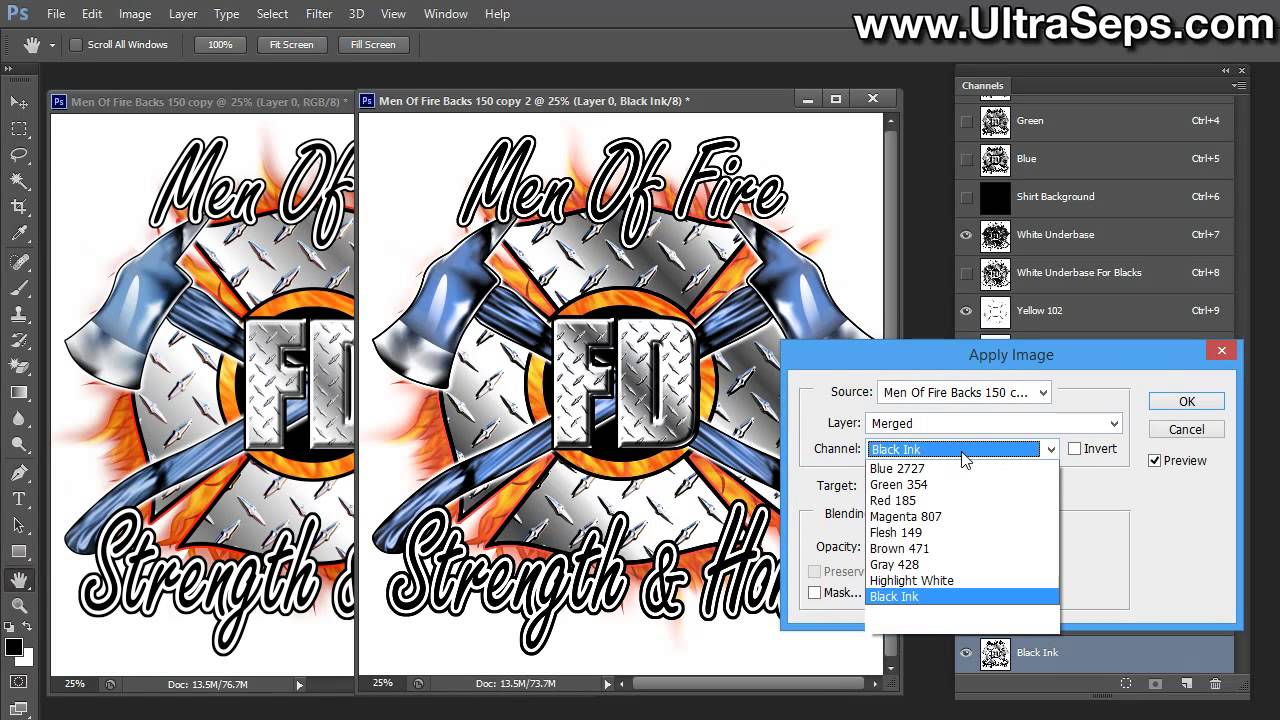This screenshot has width=1280, height=720.
Task: Click the Fit Screen button
Action: pos(291,45)
